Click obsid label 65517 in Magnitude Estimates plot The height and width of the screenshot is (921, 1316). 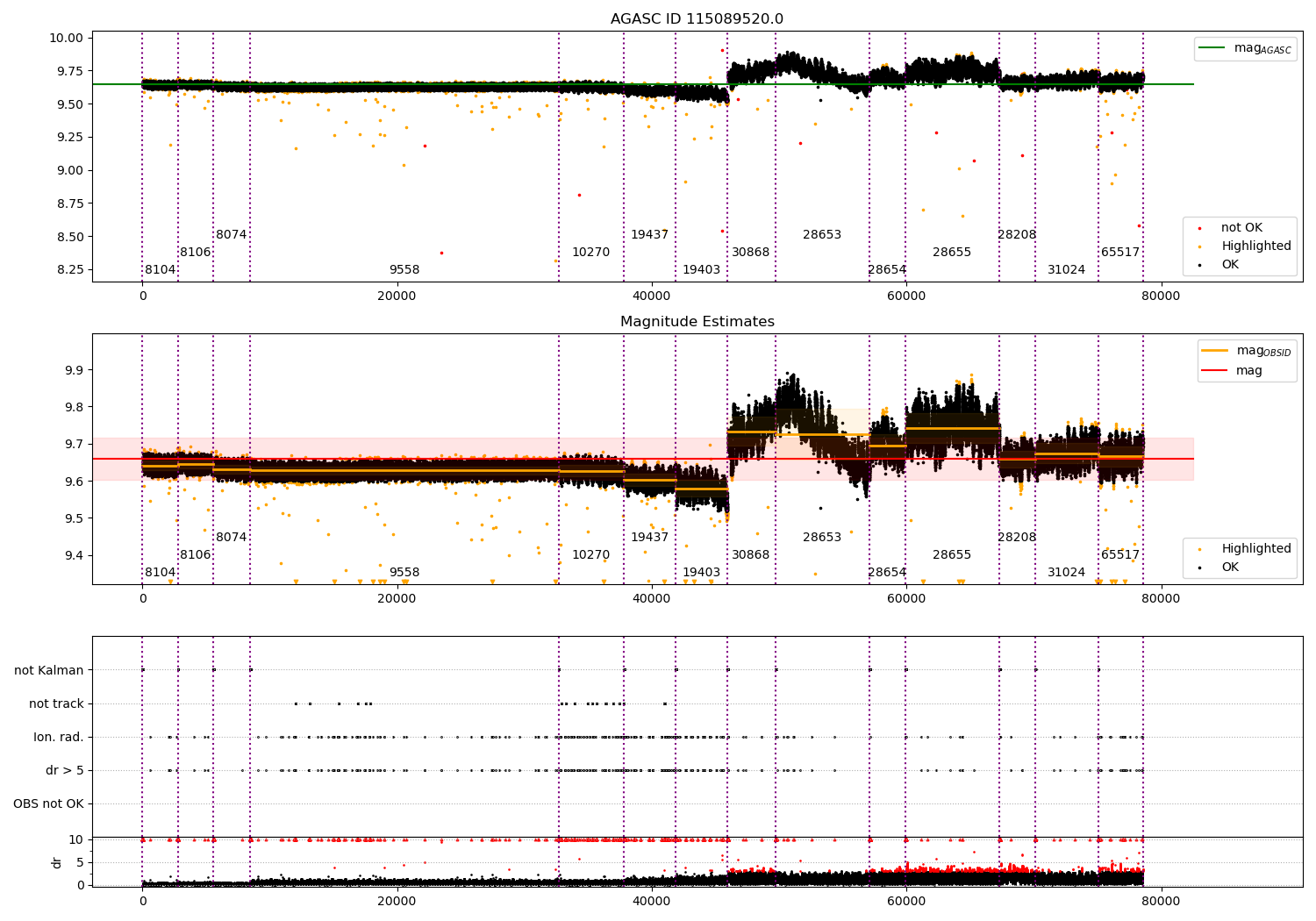pyautogui.click(x=1120, y=555)
